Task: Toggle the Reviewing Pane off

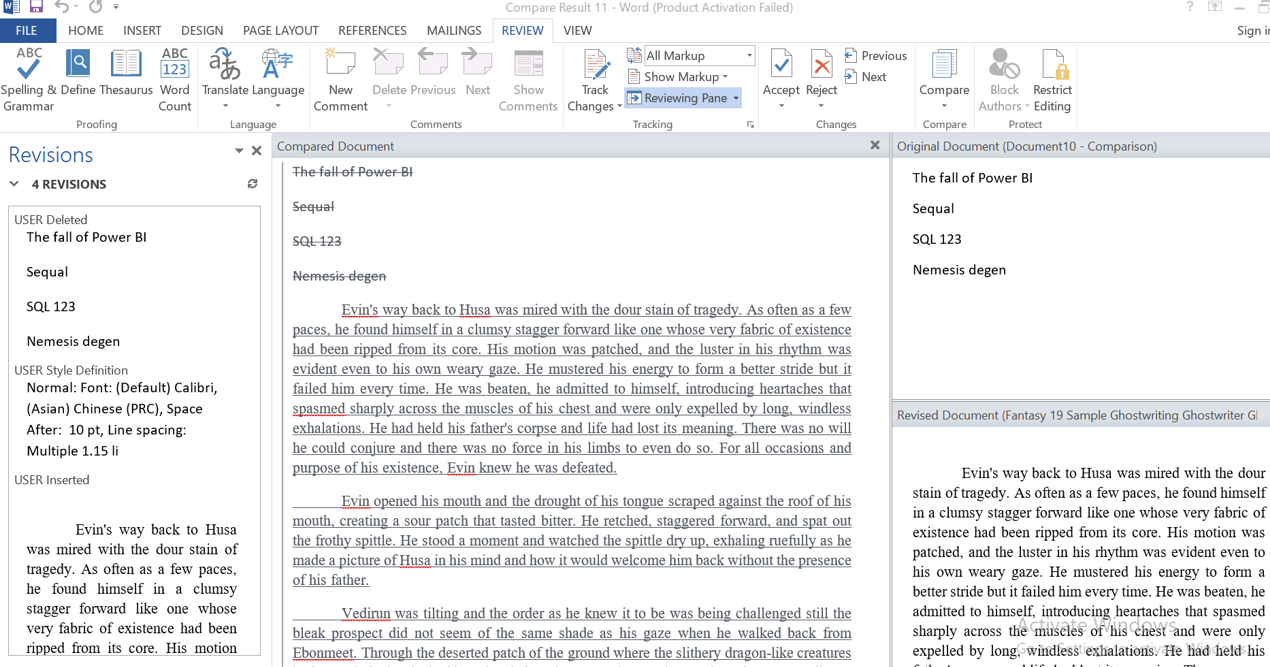Action: click(683, 97)
